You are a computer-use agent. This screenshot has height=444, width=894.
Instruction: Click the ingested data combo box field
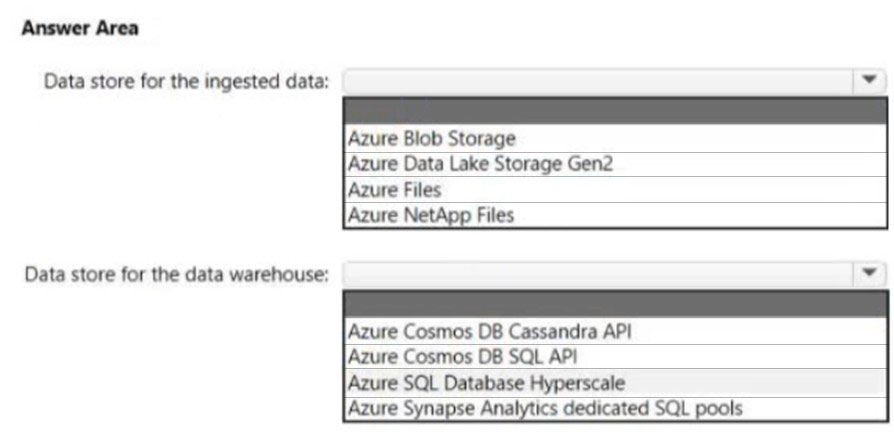point(598,82)
